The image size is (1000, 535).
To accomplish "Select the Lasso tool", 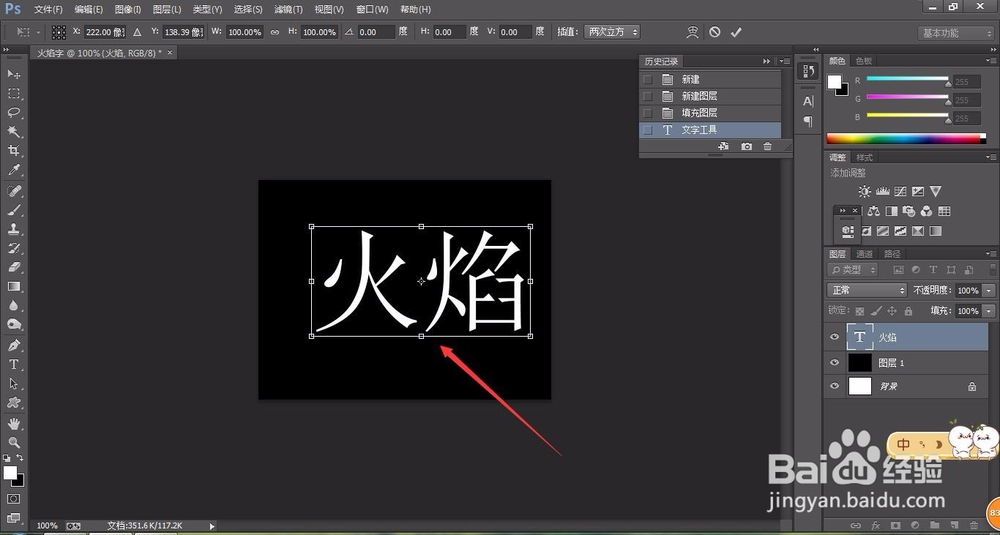I will [x=13, y=113].
